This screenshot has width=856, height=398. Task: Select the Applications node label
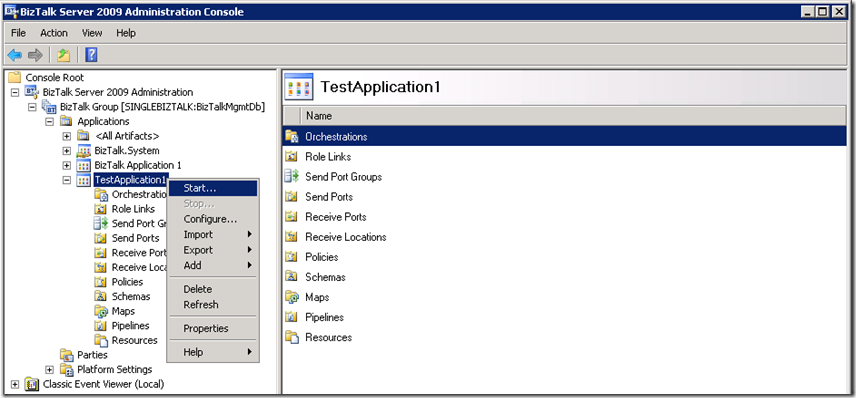103,121
